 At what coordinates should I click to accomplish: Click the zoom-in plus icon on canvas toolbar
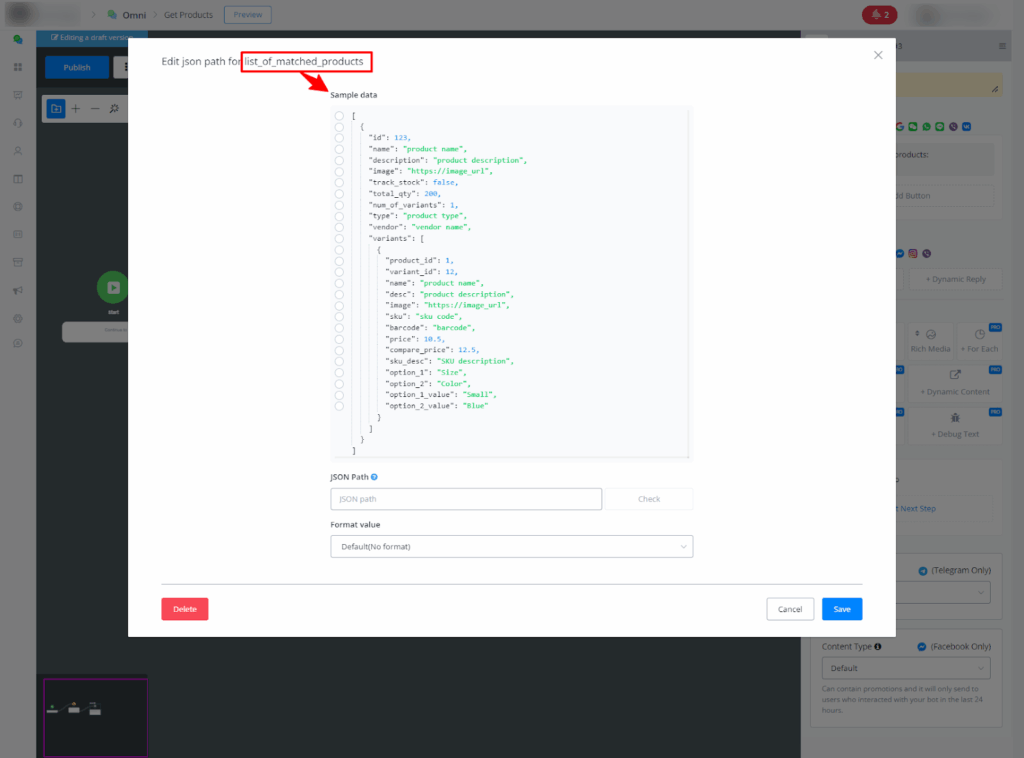[x=76, y=108]
